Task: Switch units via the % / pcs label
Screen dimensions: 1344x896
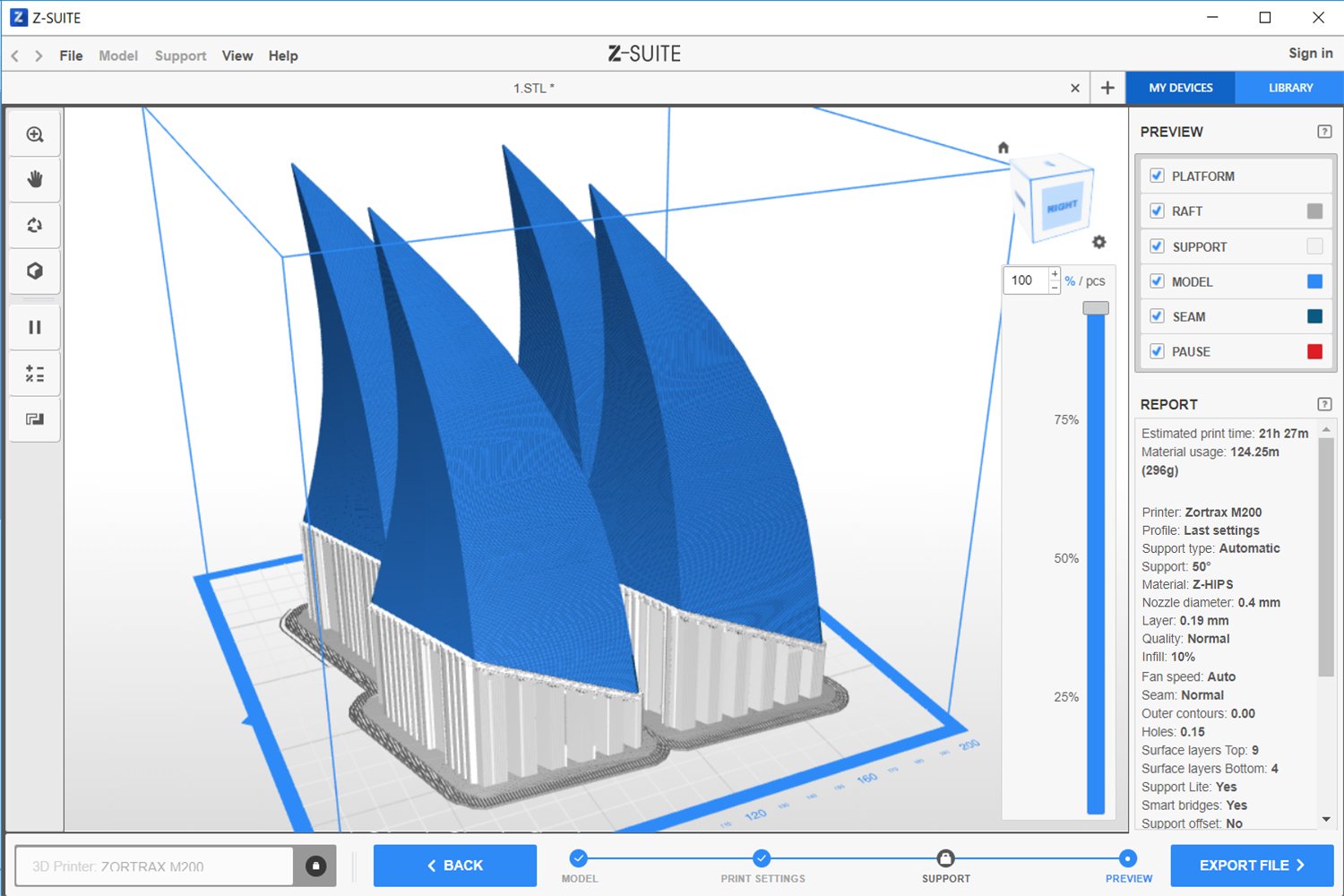Action: pyautogui.click(x=1085, y=281)
